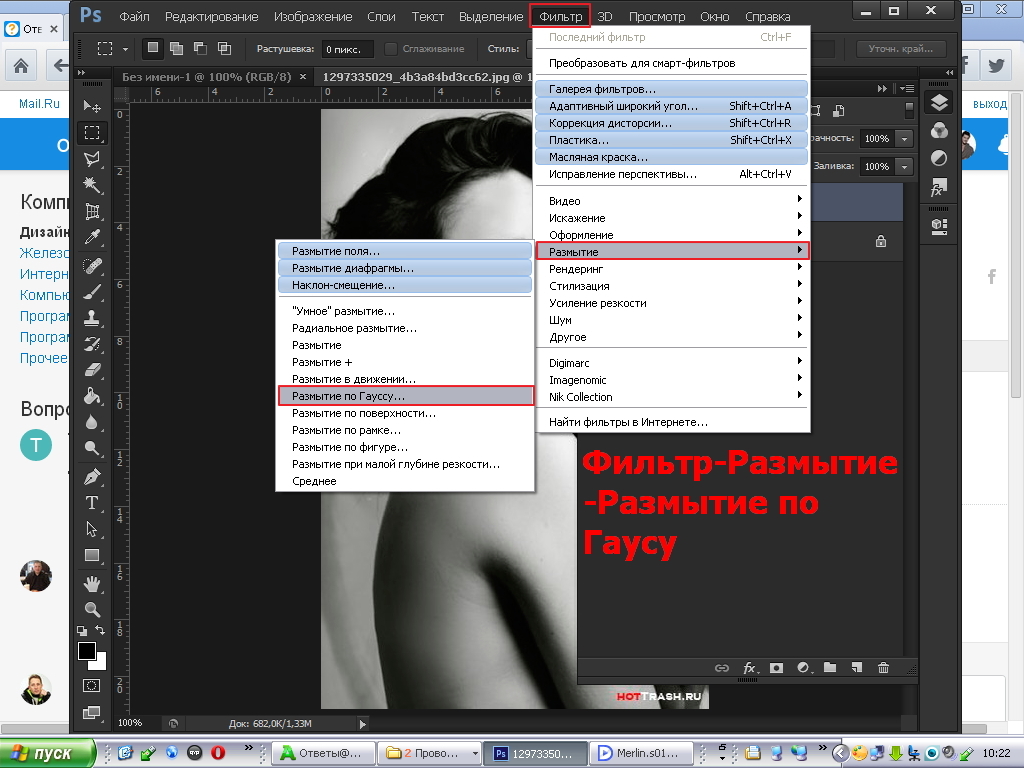Screen dimensions: 1024x768
Task: Open the Layers panel options menu
Action: click(906, 88)
